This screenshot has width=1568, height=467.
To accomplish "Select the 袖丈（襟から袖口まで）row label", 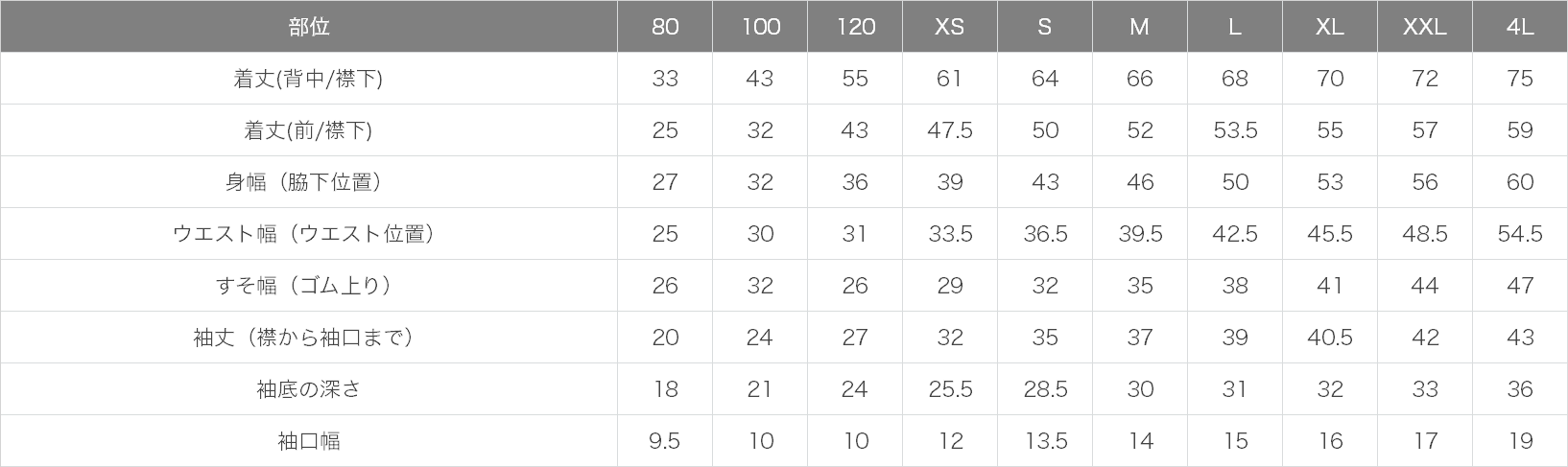I will [x=308, y=338].
